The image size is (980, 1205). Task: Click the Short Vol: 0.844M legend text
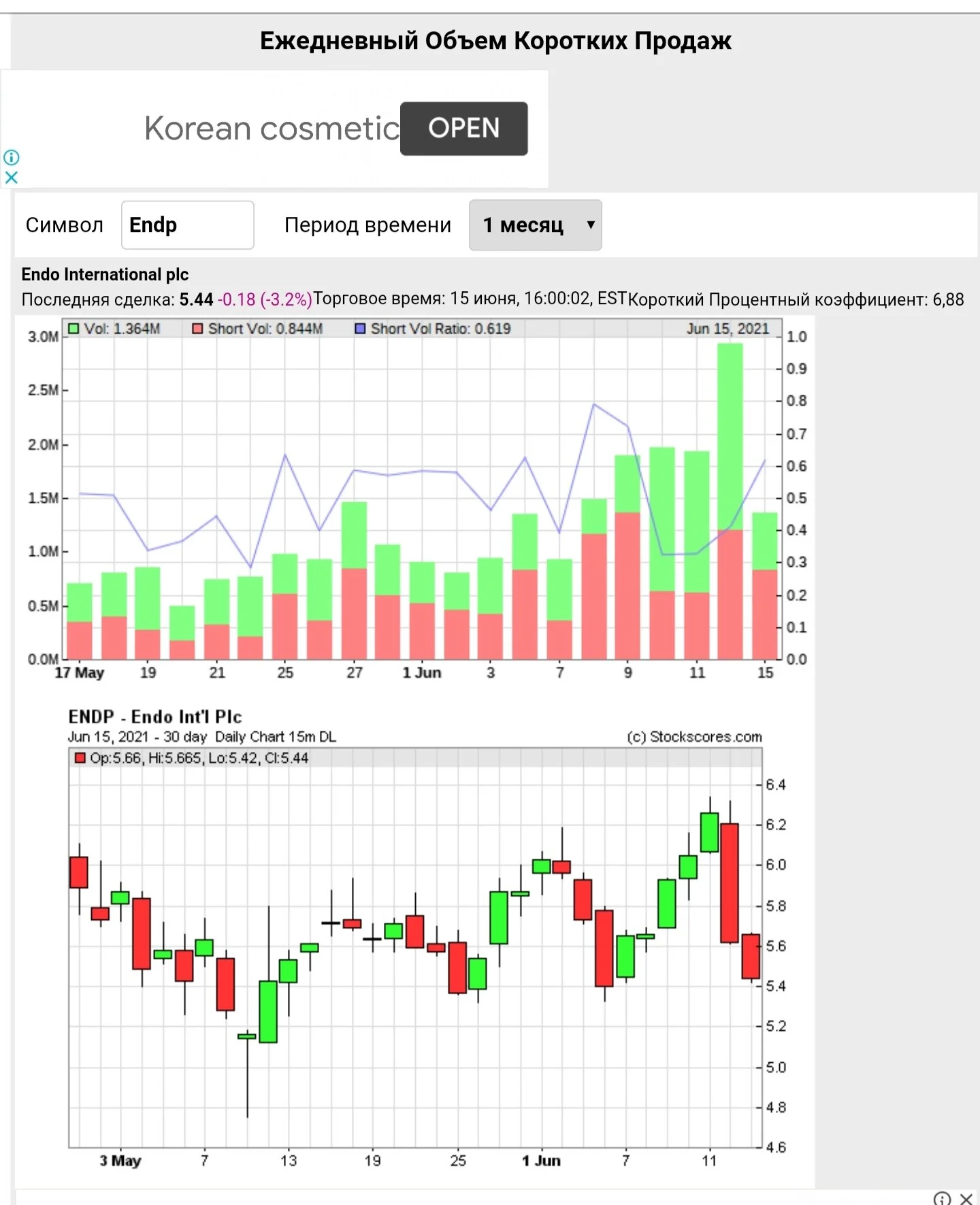(265, 329)
